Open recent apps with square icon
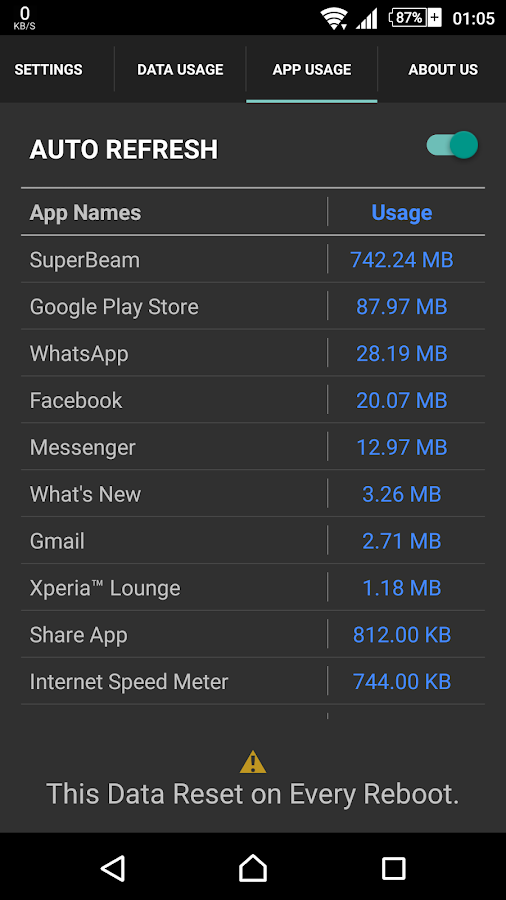This screenshot has width=506, height=900. pos(394,868)
